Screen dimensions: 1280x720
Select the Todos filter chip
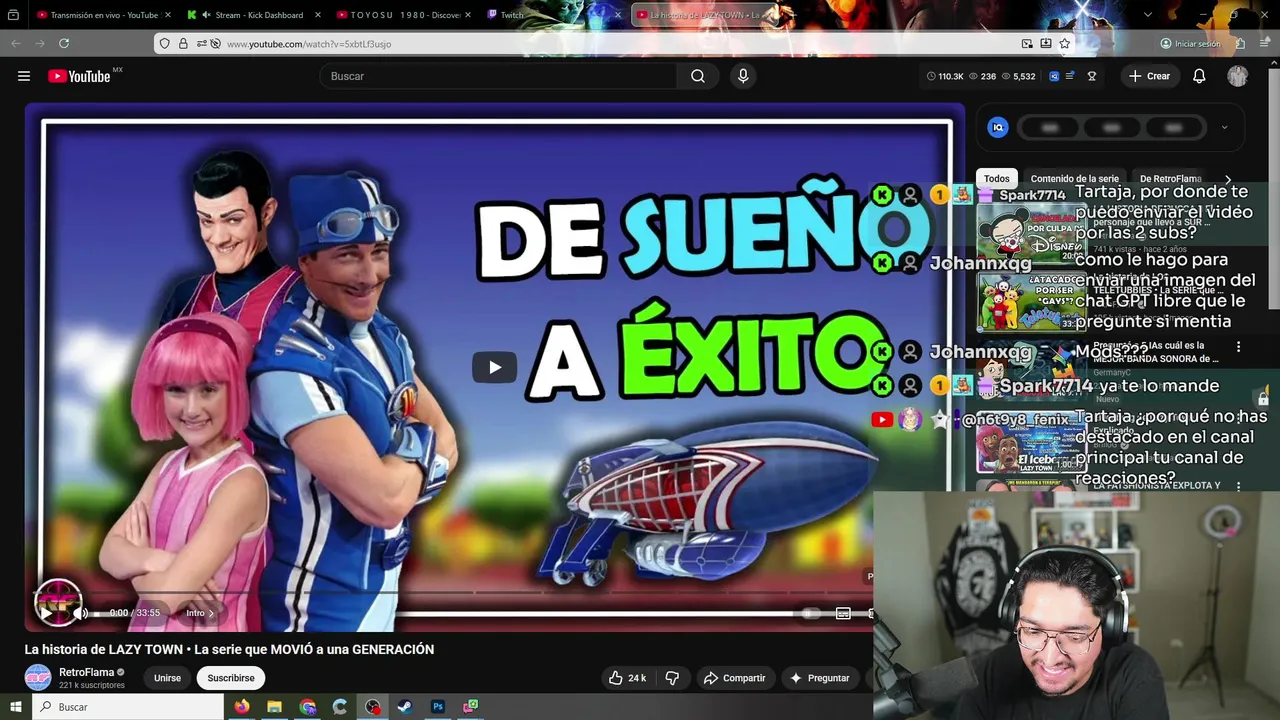(997, 179)
